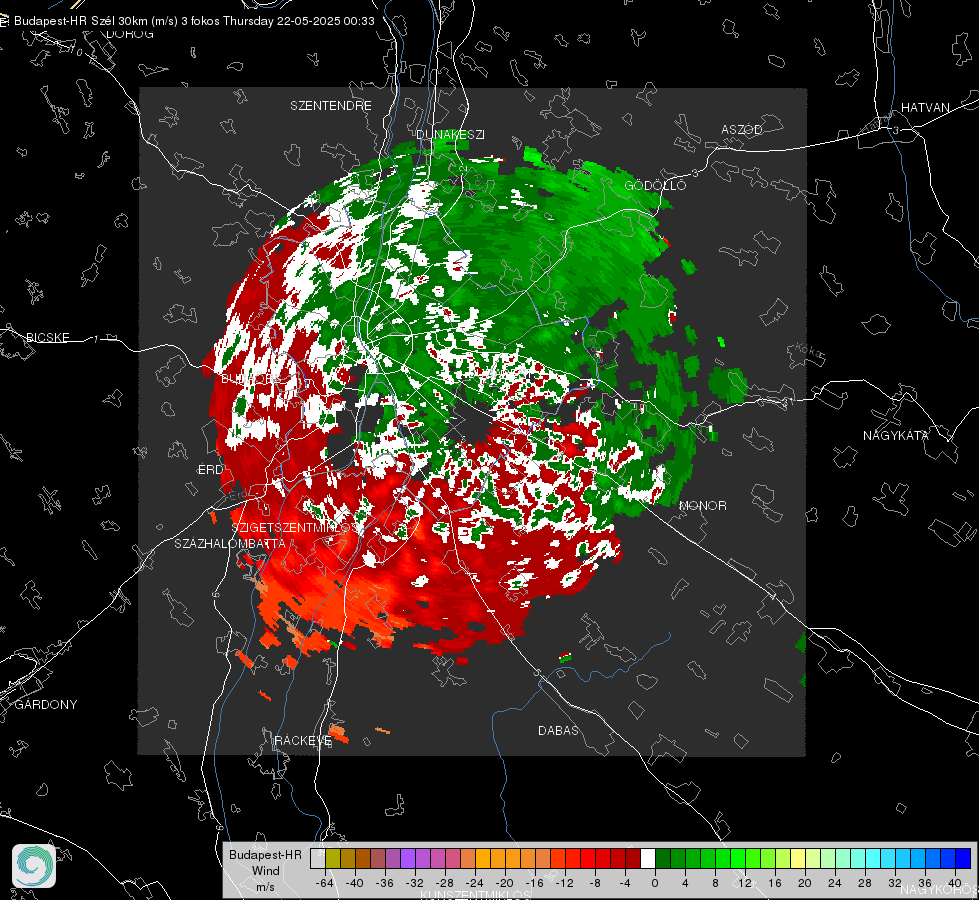This screenshot has height=900, width=979.
Task: Click the swirl weather service logo
Action: point(34,866)
